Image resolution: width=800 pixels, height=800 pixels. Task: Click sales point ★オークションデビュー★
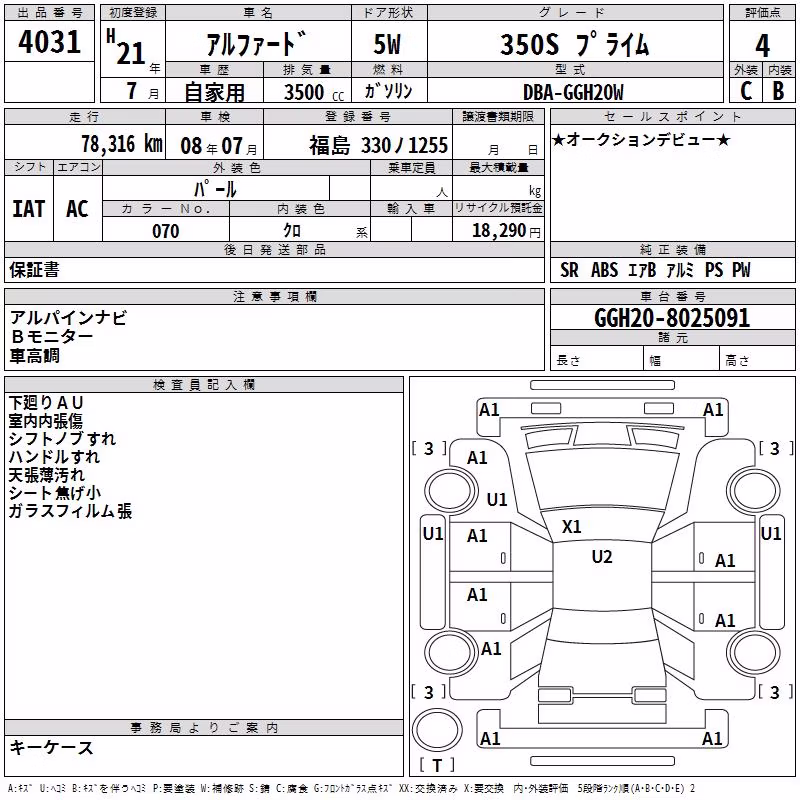pos(641,139)
